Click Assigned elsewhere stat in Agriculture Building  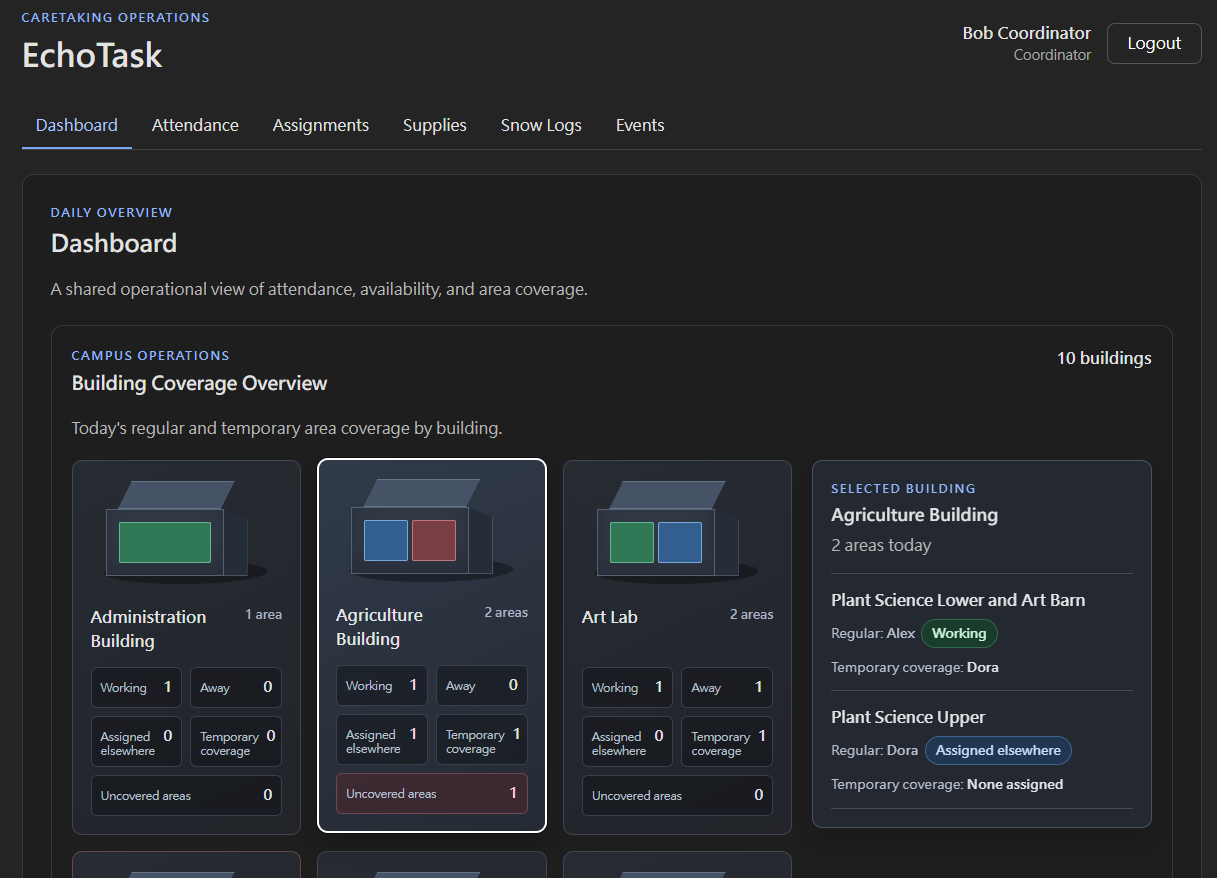382,740
